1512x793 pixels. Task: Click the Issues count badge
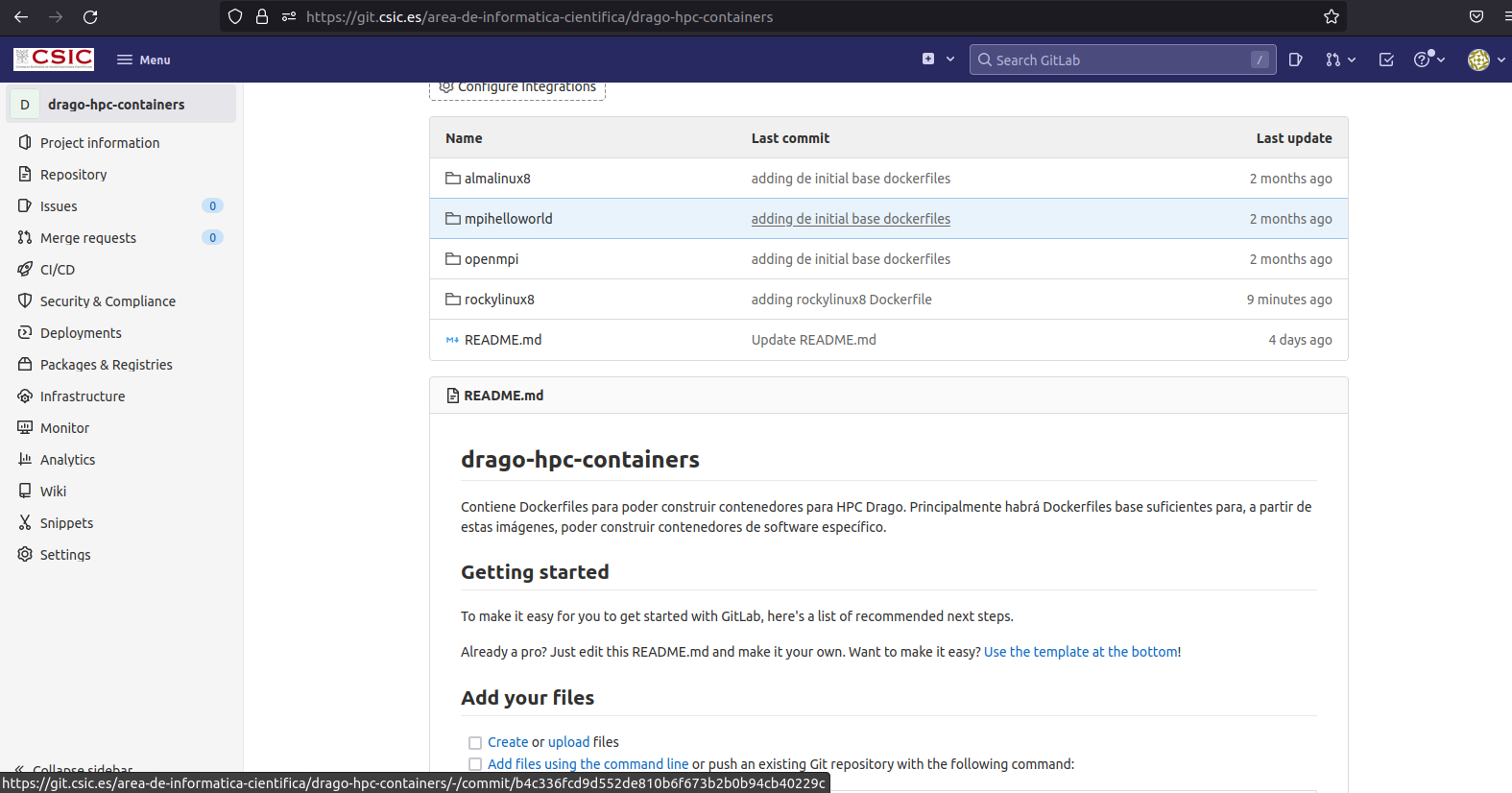tap(212, 205)
